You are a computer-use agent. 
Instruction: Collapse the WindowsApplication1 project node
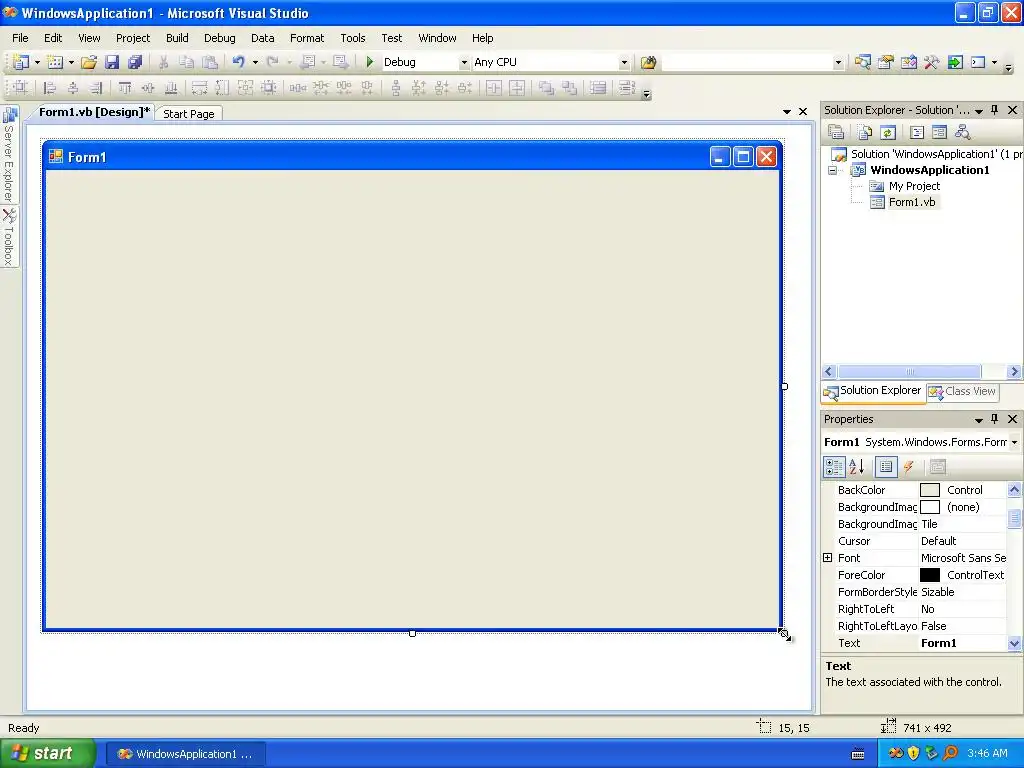[x=833, y=170]
